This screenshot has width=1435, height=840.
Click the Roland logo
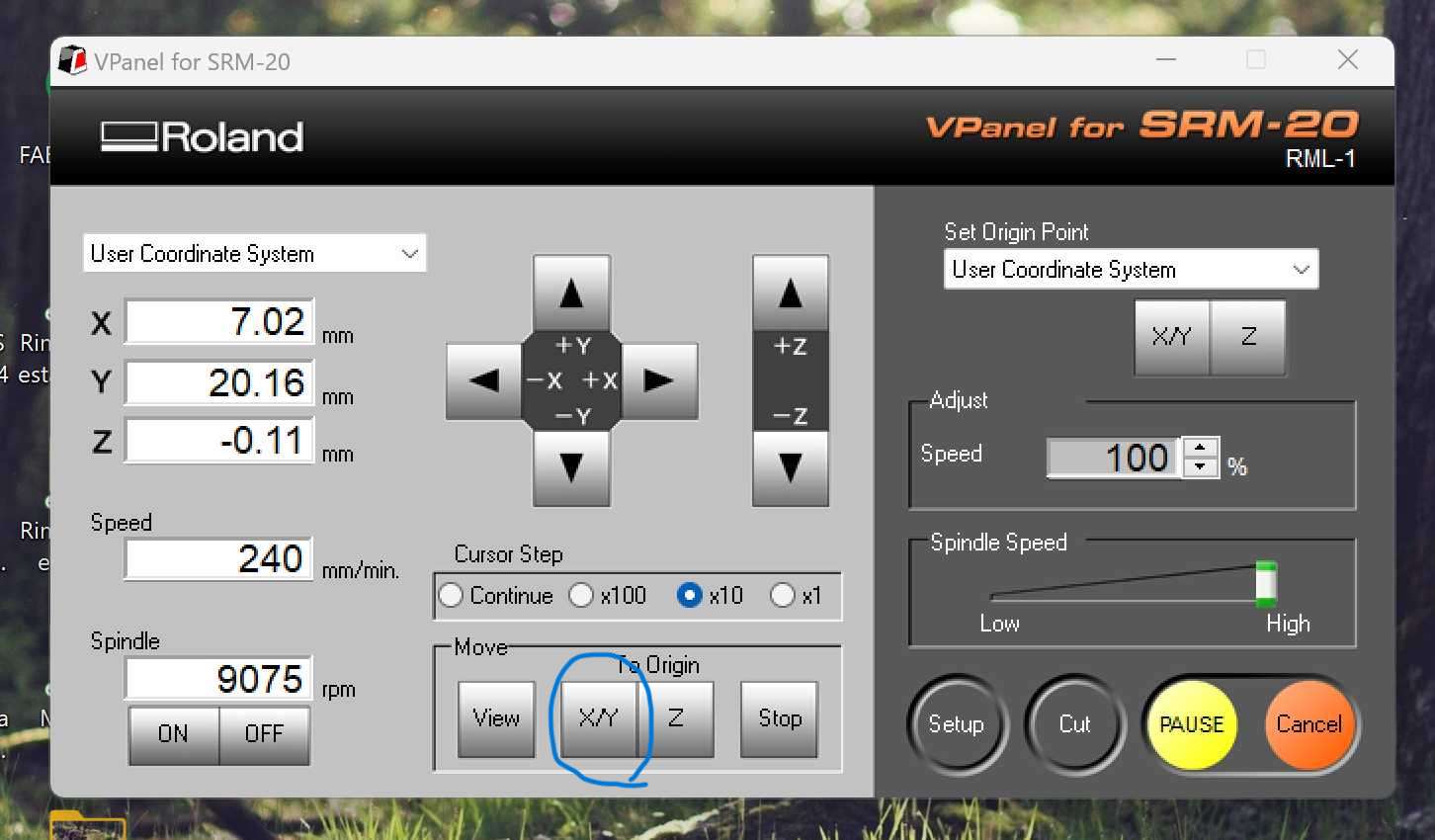(203, 136)
